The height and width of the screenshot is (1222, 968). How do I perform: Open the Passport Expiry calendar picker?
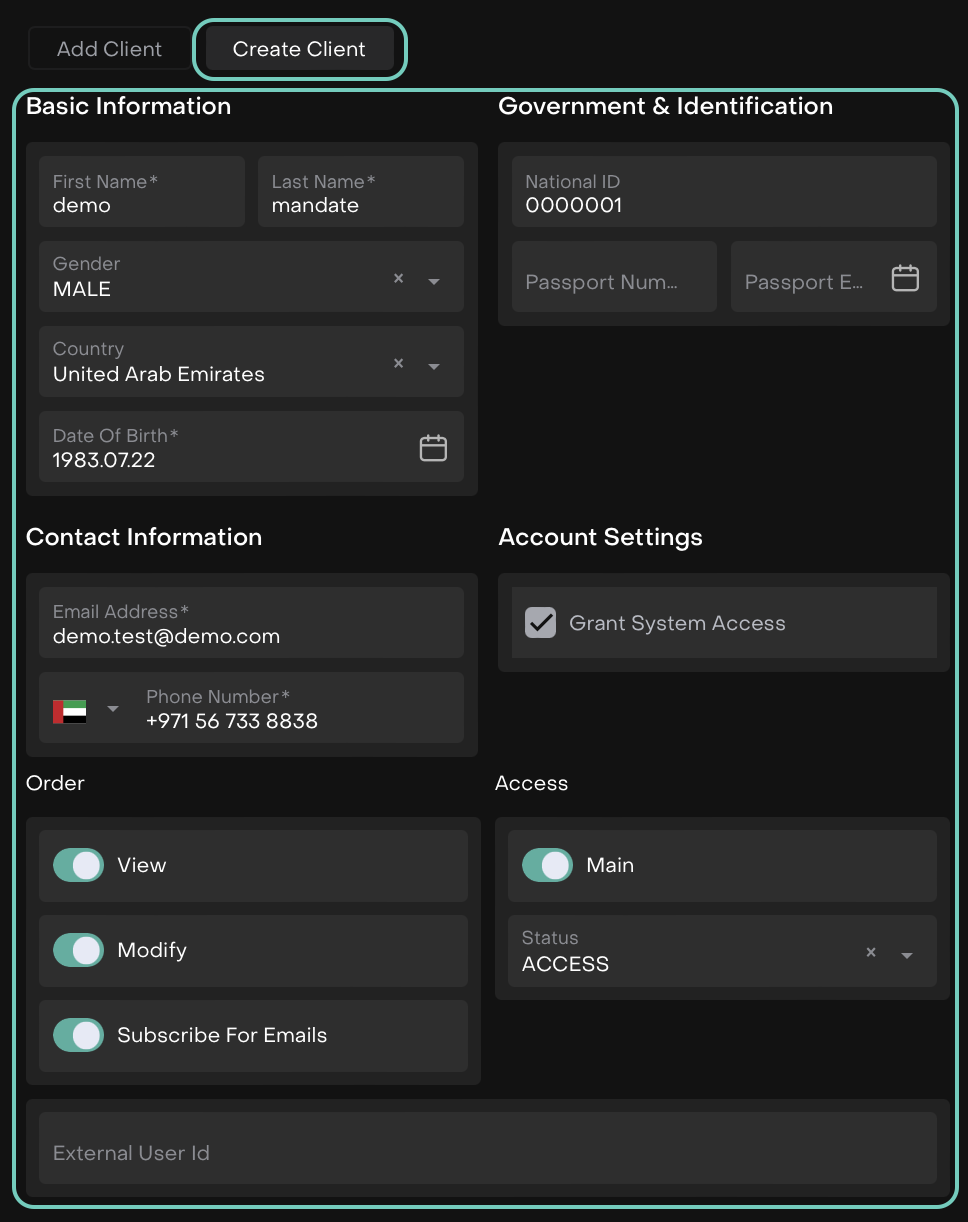(x=905, y=278)
